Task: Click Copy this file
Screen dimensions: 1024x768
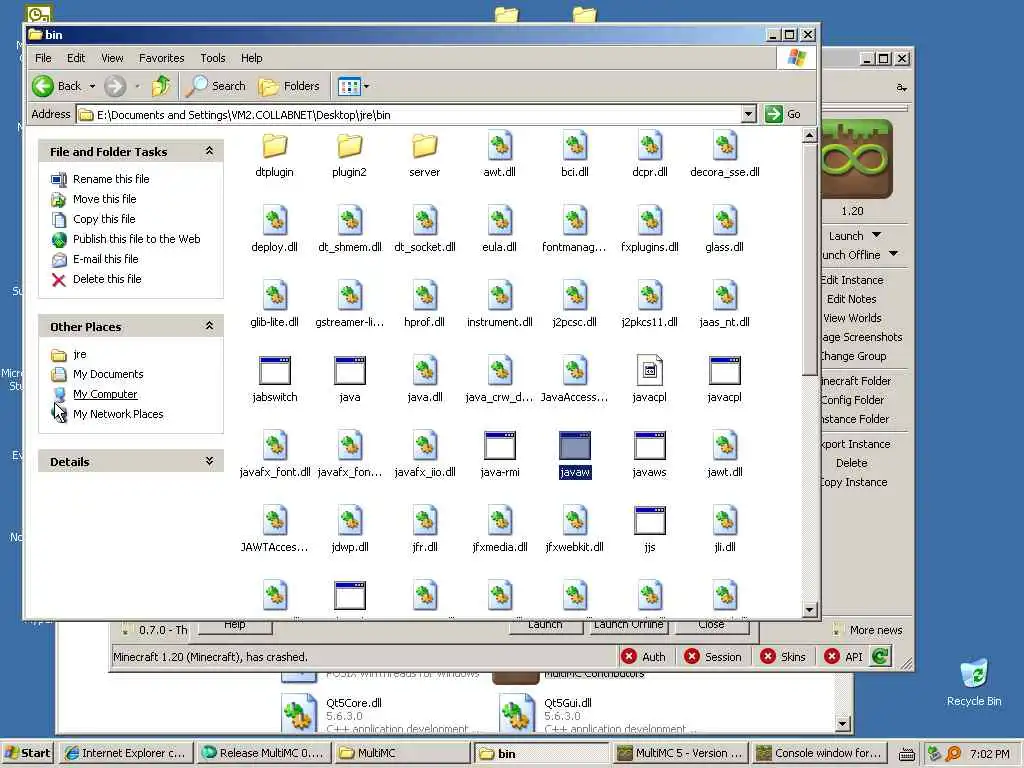Action: coord(104,219)
